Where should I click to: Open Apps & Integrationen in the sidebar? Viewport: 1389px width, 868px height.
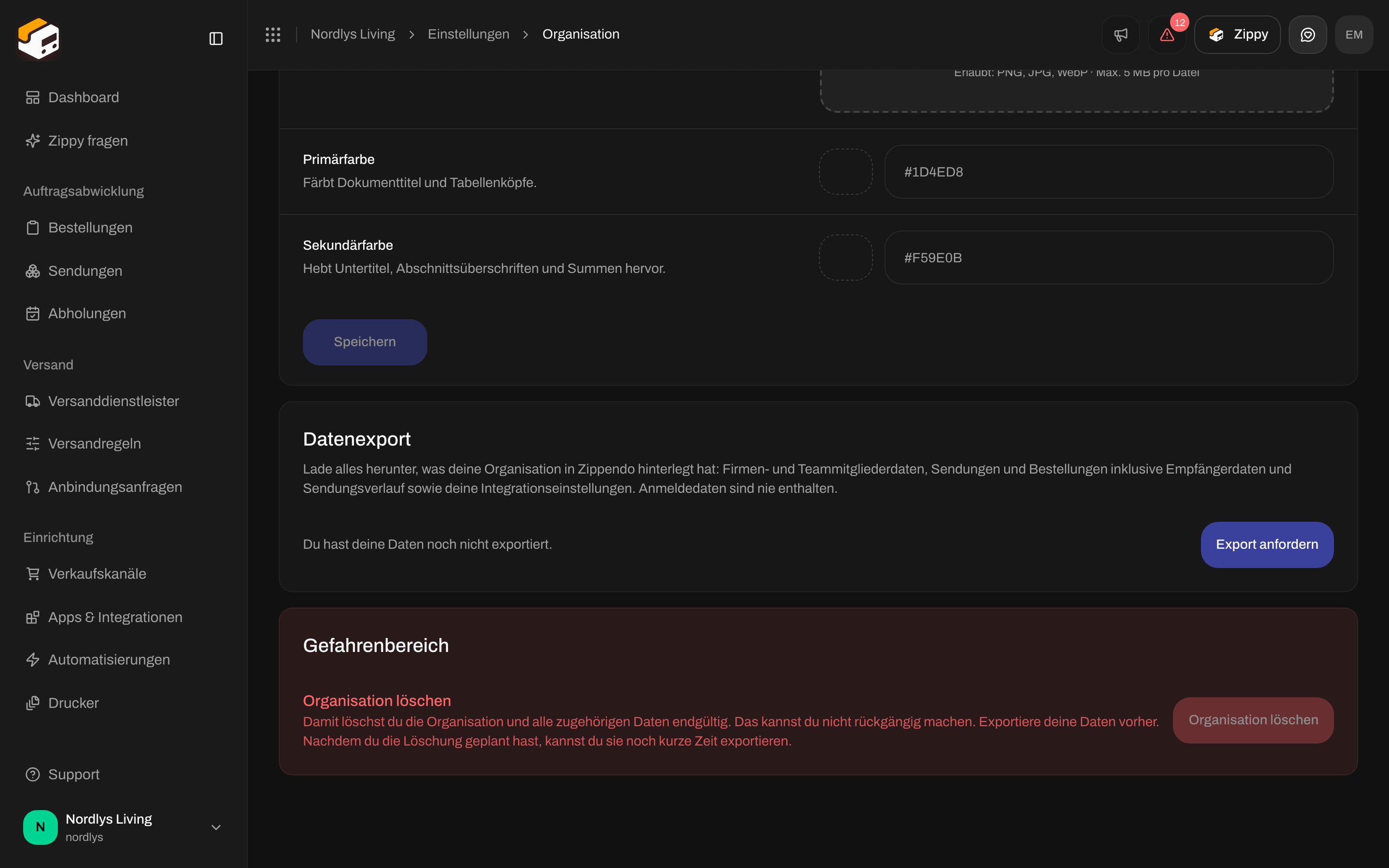tap(123, 617)
